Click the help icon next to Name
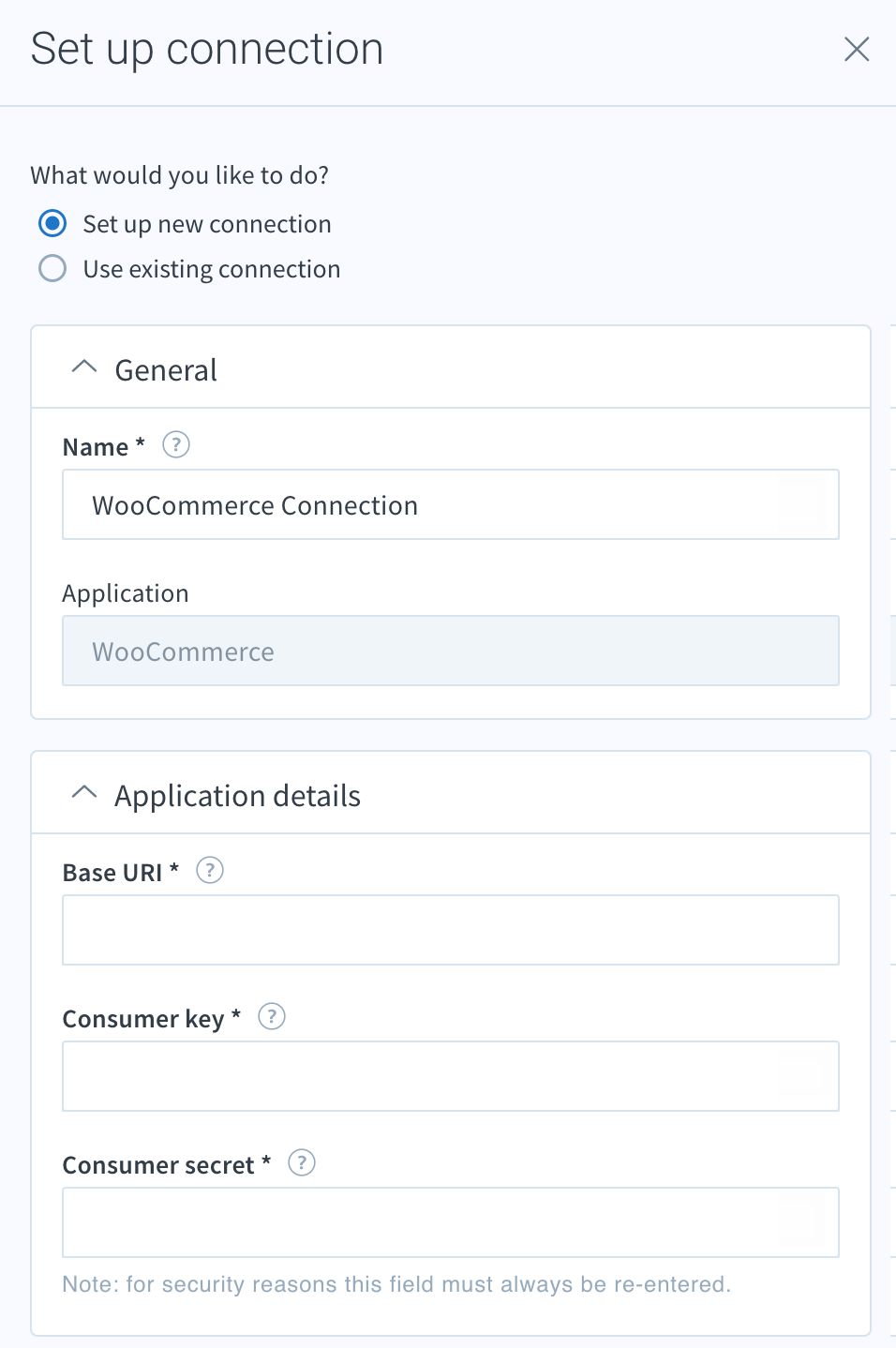The image size is (896, 1348). [176, 444]
